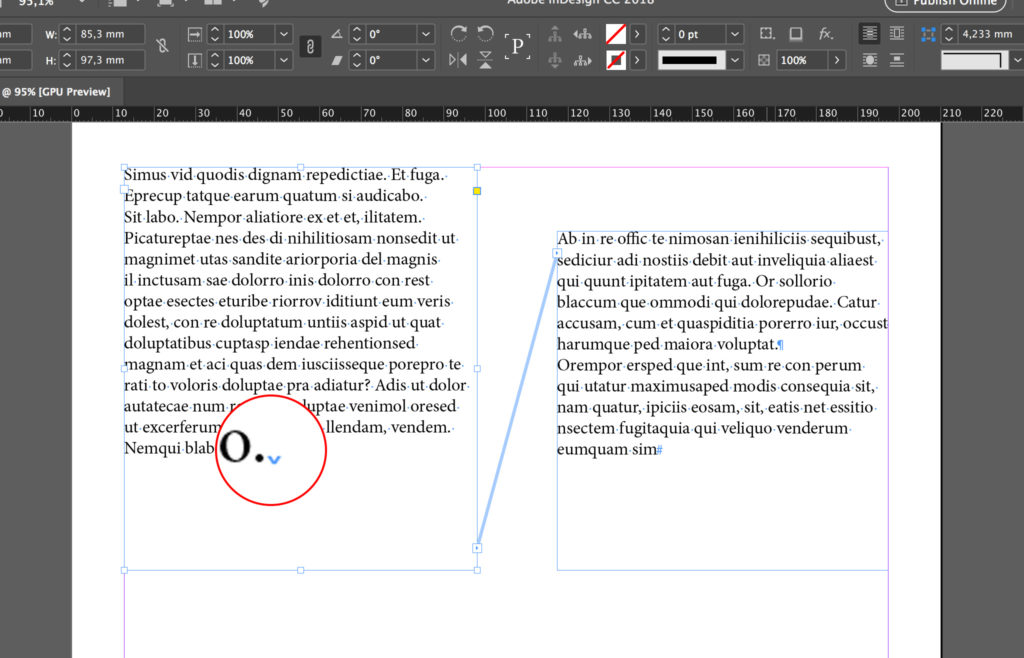Open the Scale Y Percentage dropdown
This screenshot has width=1024, height=658.
click(x=283, y=60)
